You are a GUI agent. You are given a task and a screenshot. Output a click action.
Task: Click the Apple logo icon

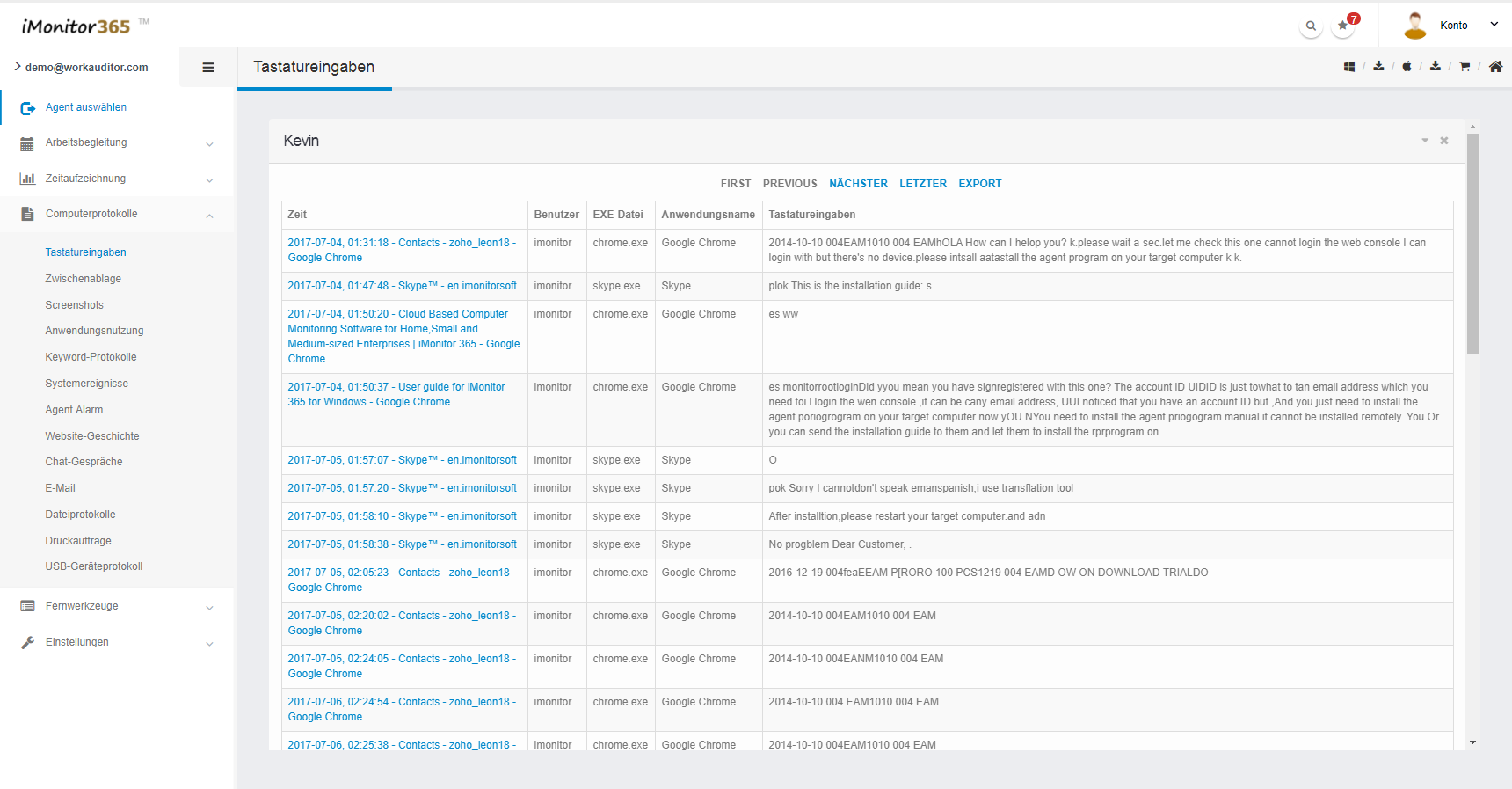(x=1407, y=67)
